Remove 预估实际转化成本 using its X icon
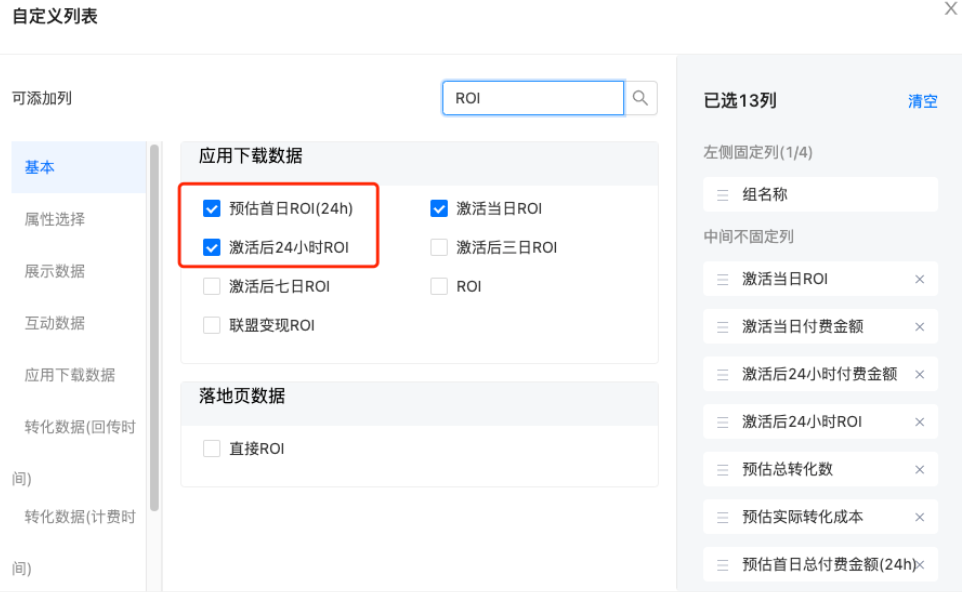The image size is (965, 592). [919, 517]
